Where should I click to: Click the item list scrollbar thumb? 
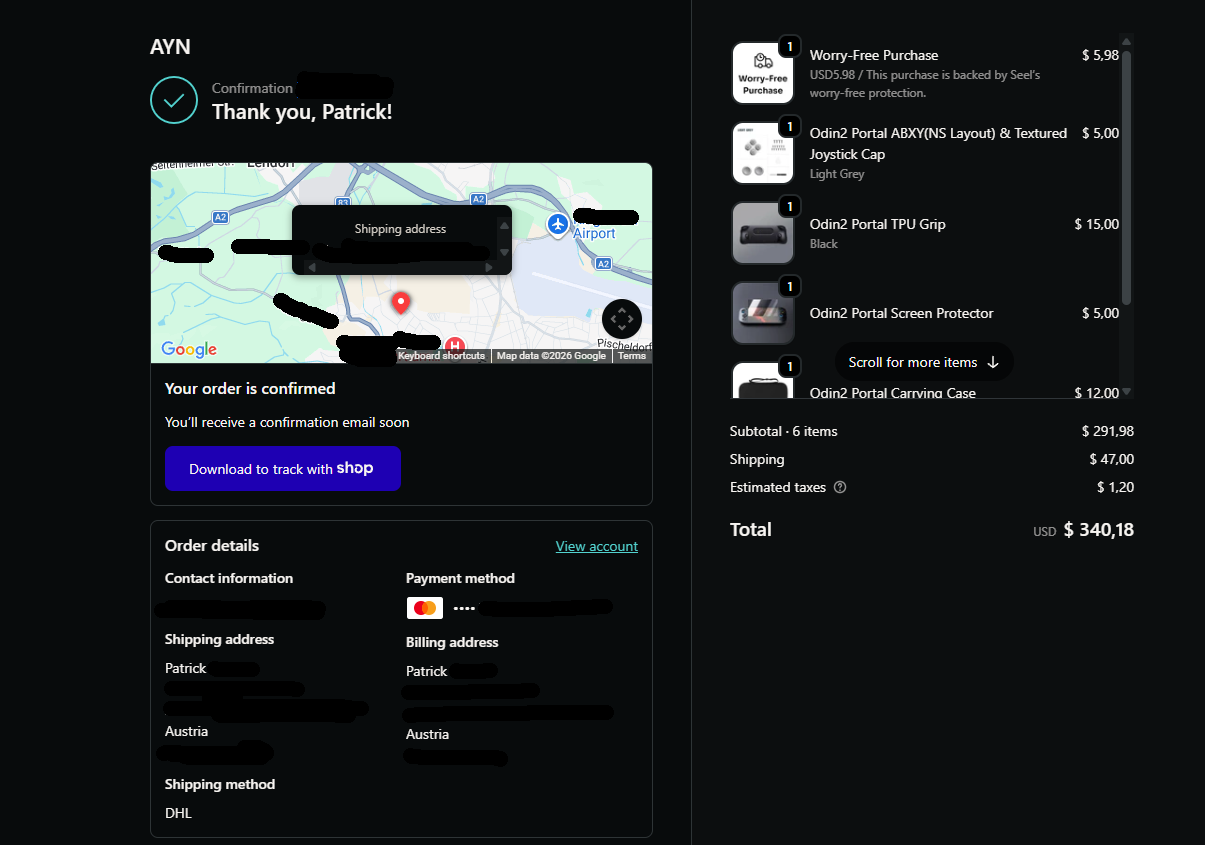coord(1126,177)
